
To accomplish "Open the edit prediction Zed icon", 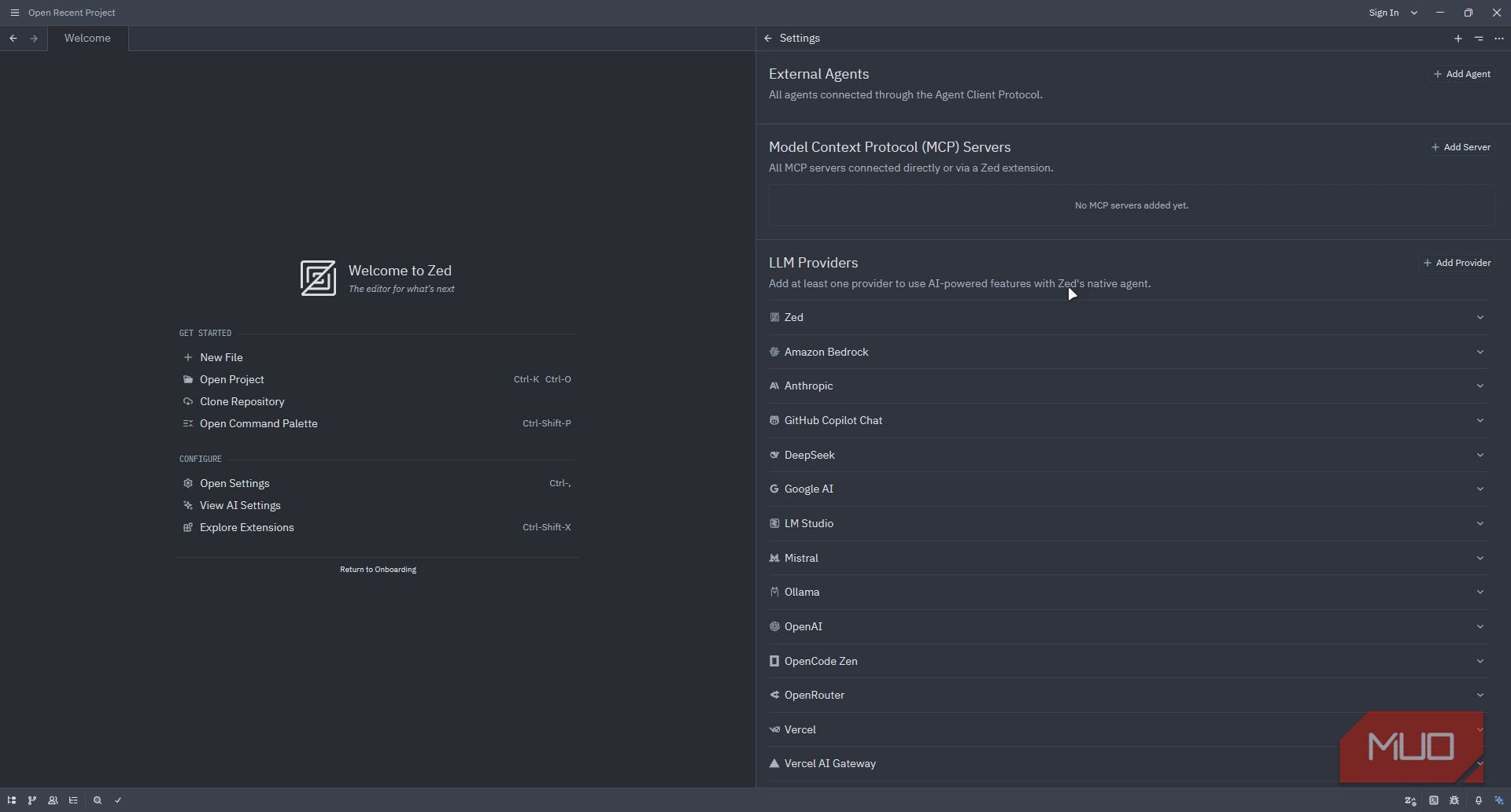I will (x=1410, y=800).
